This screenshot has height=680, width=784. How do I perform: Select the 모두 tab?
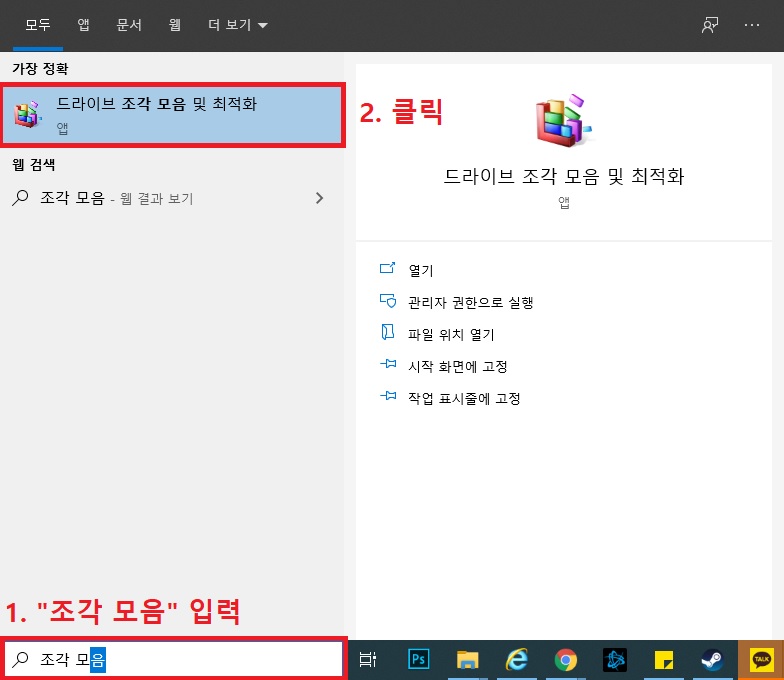click(x=38, y=24)
